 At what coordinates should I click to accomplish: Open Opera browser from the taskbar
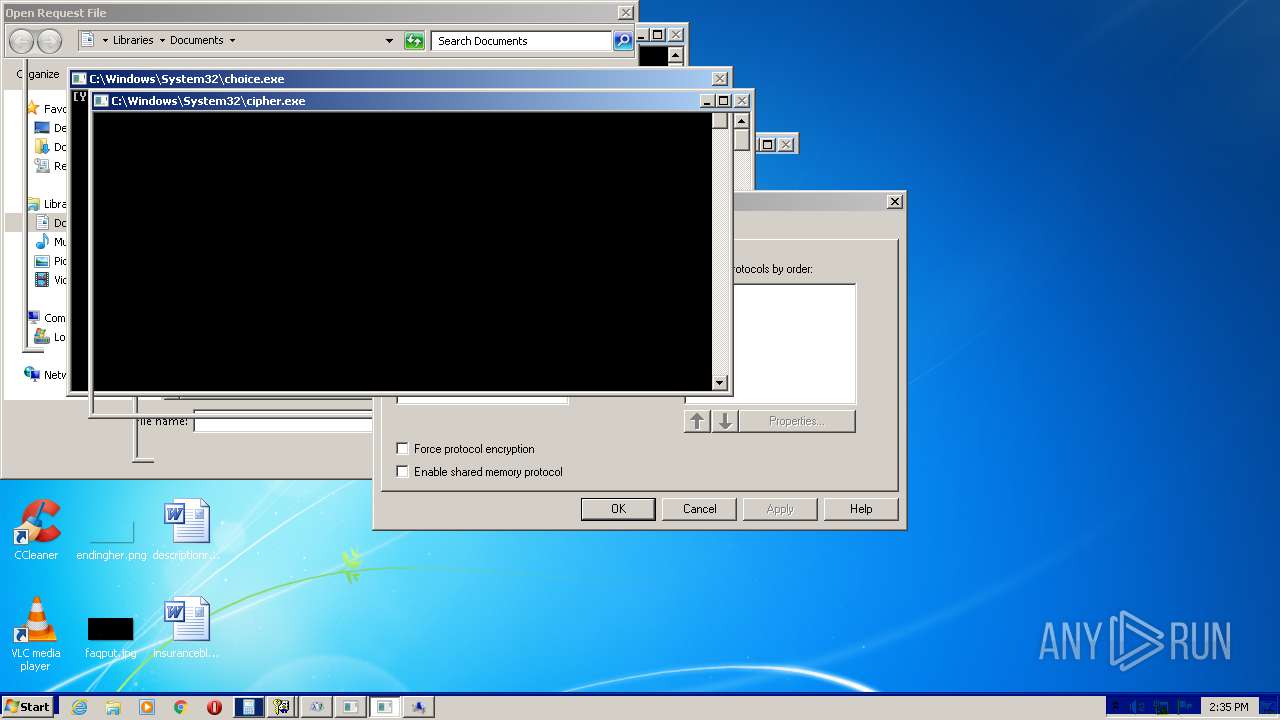tap(214, 707)
